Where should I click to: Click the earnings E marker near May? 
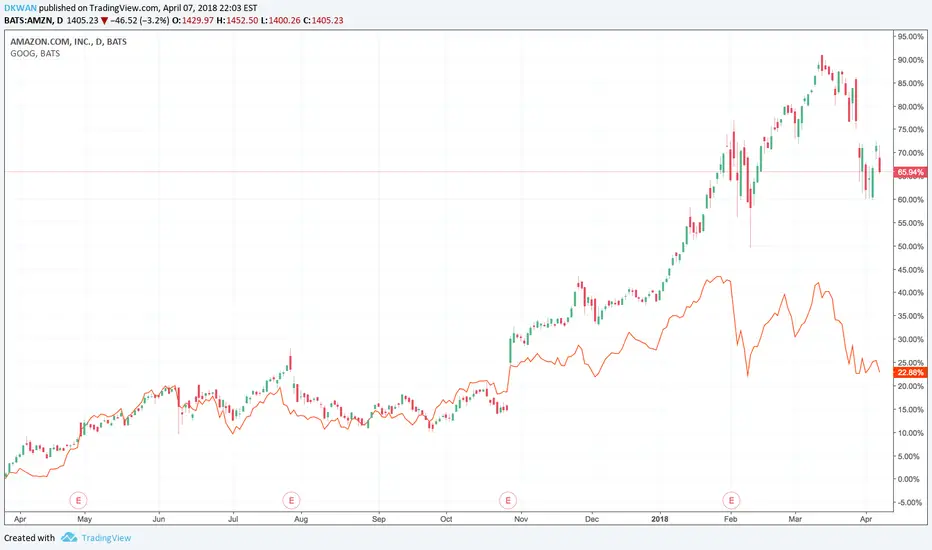tap(78, 501)
